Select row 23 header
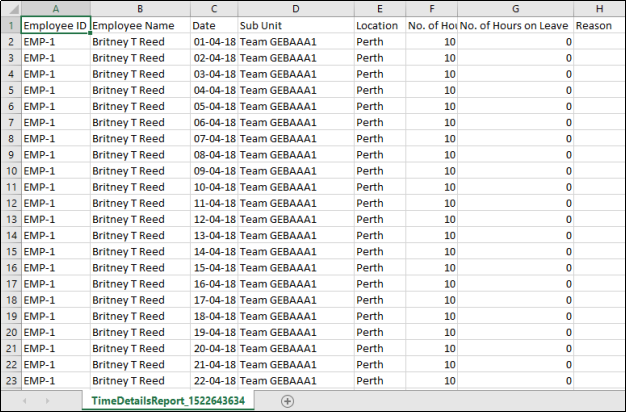 [x=11, y=381]
